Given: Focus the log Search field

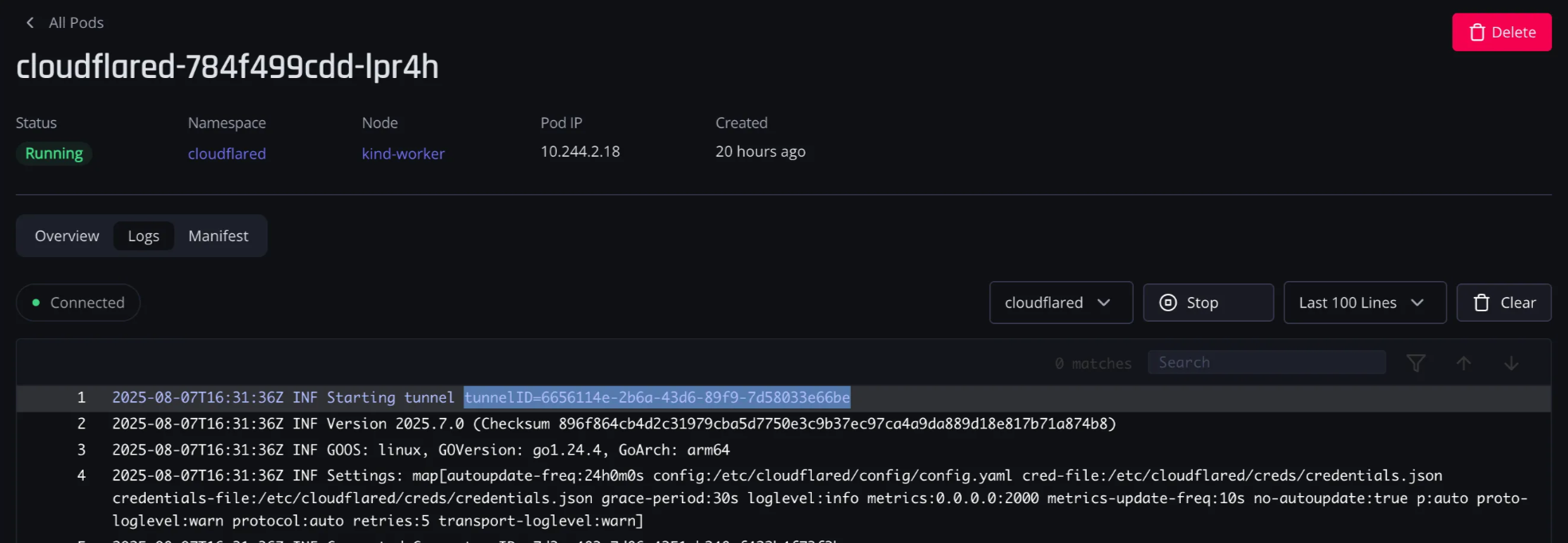Looking at the screenshot, I should (x=1266, y=362).
